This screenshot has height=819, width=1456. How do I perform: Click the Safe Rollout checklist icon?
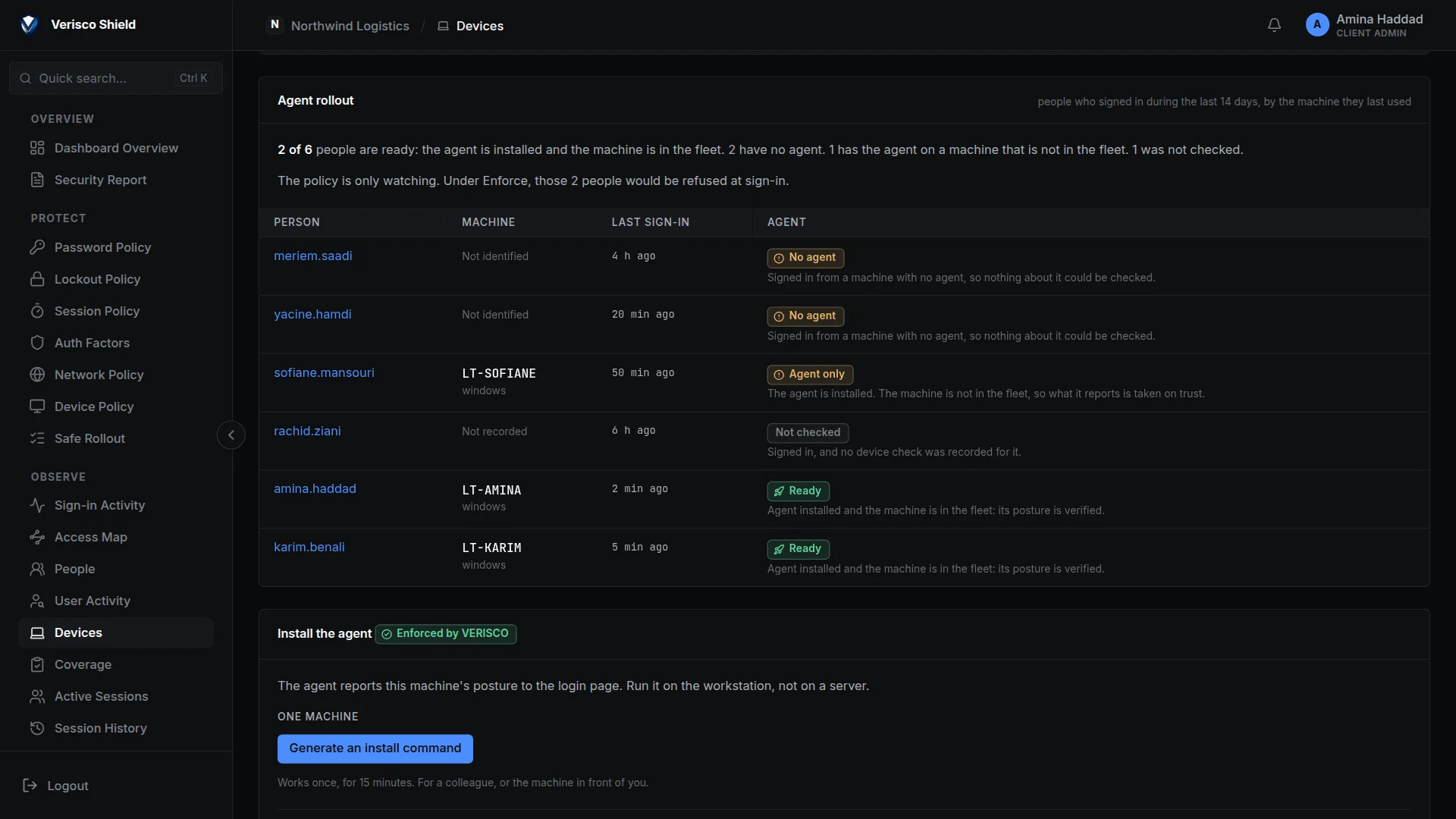click(37, 439)
